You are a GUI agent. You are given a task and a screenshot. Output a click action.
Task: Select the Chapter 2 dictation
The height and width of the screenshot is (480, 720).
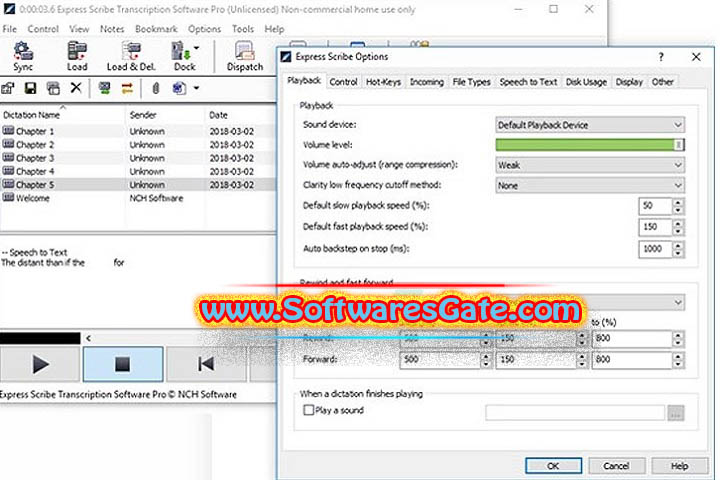tap(138, 144)
